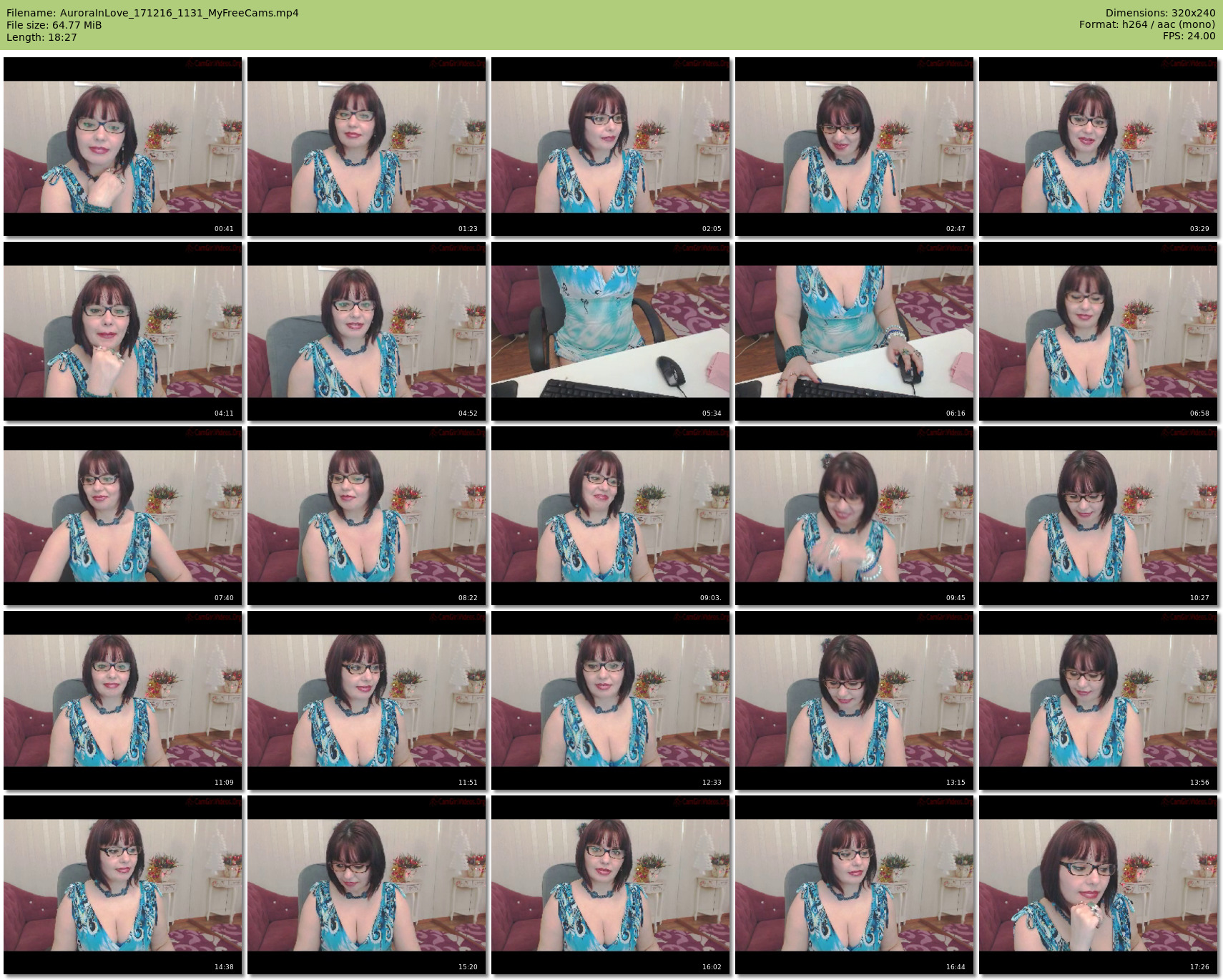Viewport: 1223px width, 980px height.
Task: Click the 06:16 thumbnail with hand on mouse
Action: [854, 331]
